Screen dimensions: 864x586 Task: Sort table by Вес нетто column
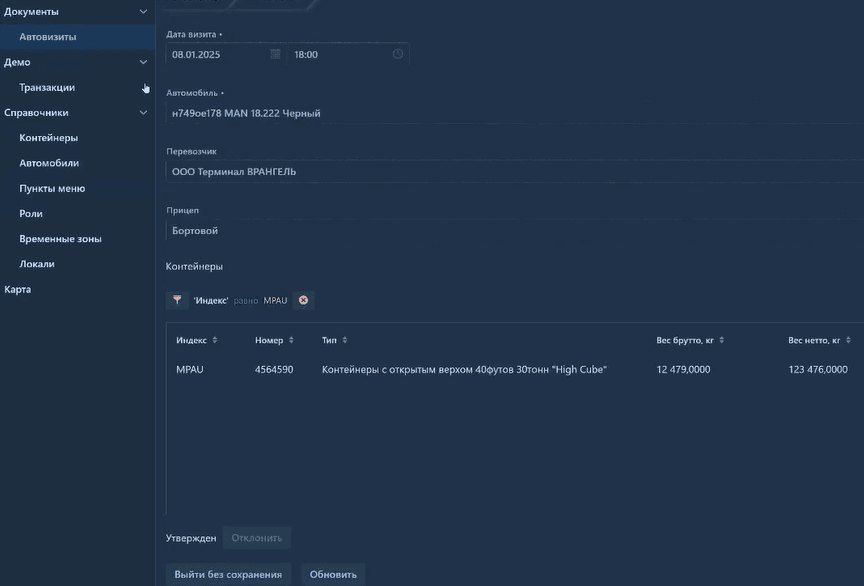(848, 340)
